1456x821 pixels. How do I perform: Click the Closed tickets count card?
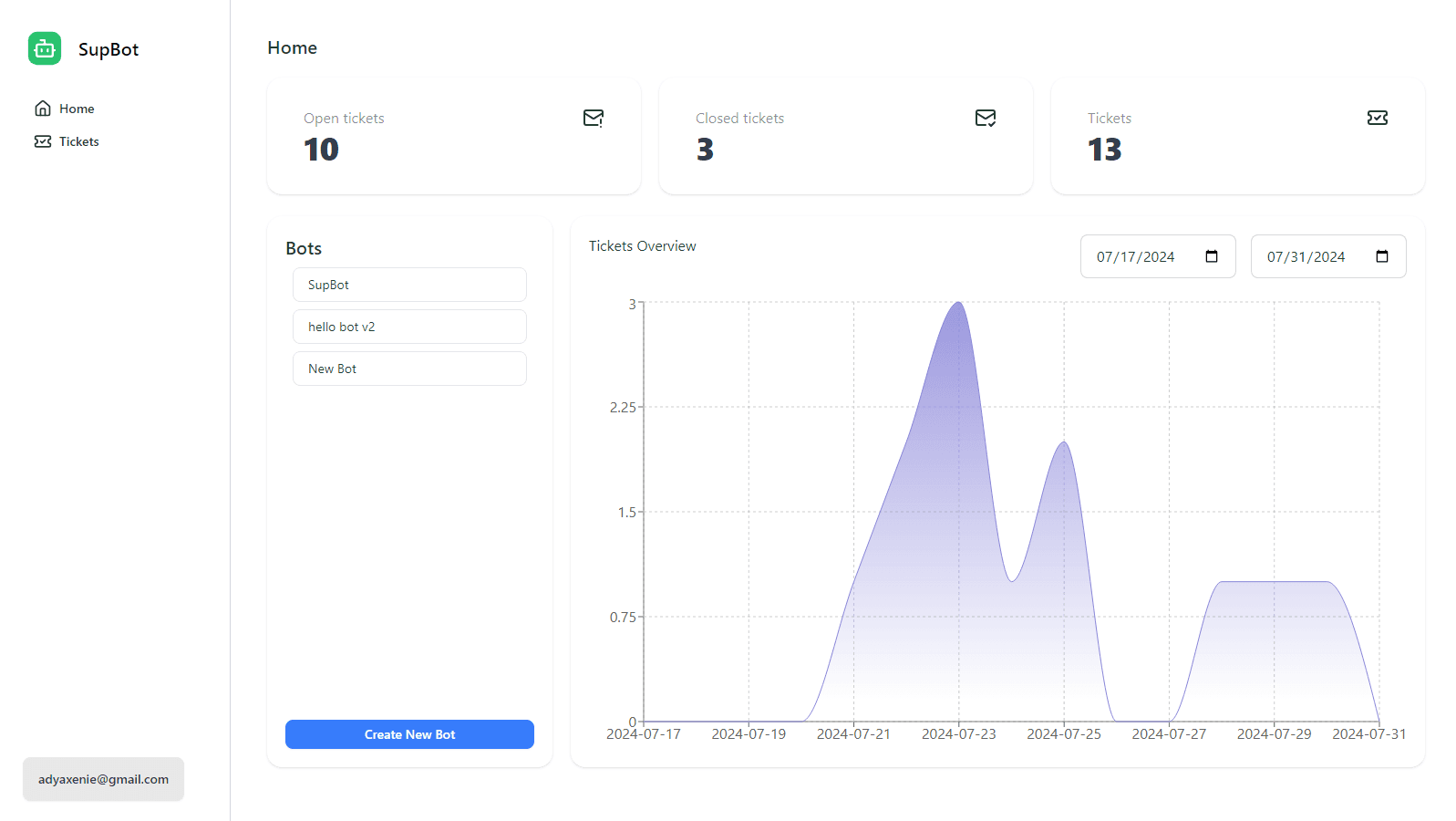[x=846, y=136]
